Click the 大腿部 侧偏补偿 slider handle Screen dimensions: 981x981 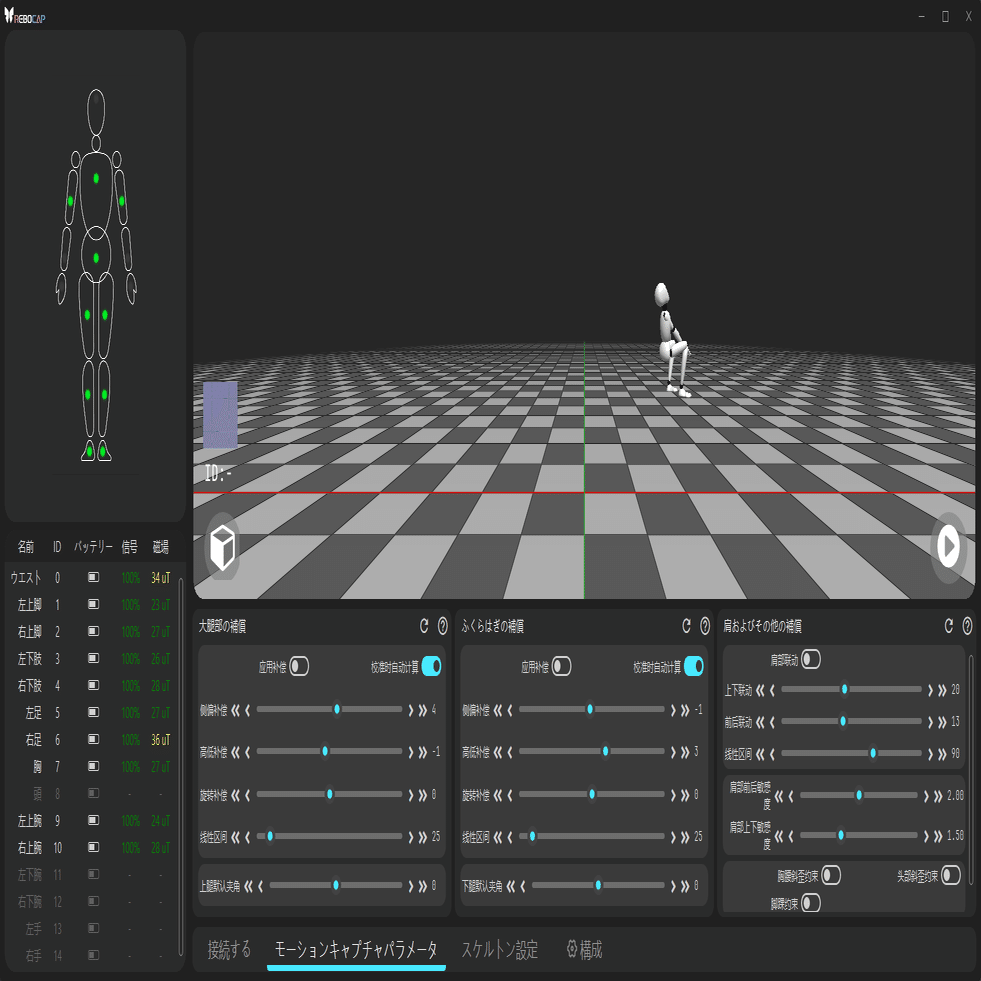pos(337,709)
